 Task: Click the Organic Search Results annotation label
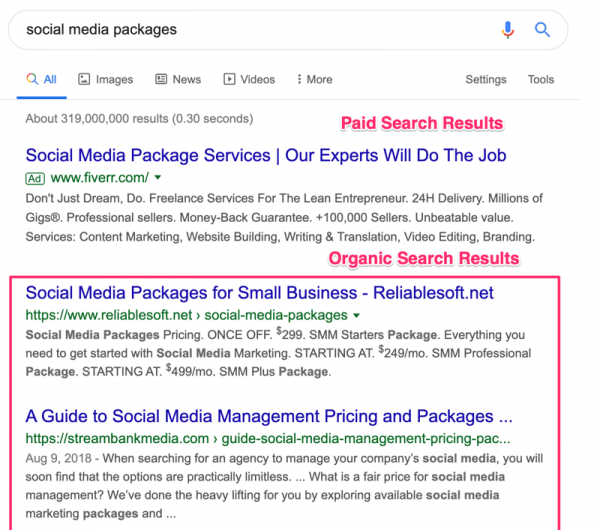(x=424, y=259)
